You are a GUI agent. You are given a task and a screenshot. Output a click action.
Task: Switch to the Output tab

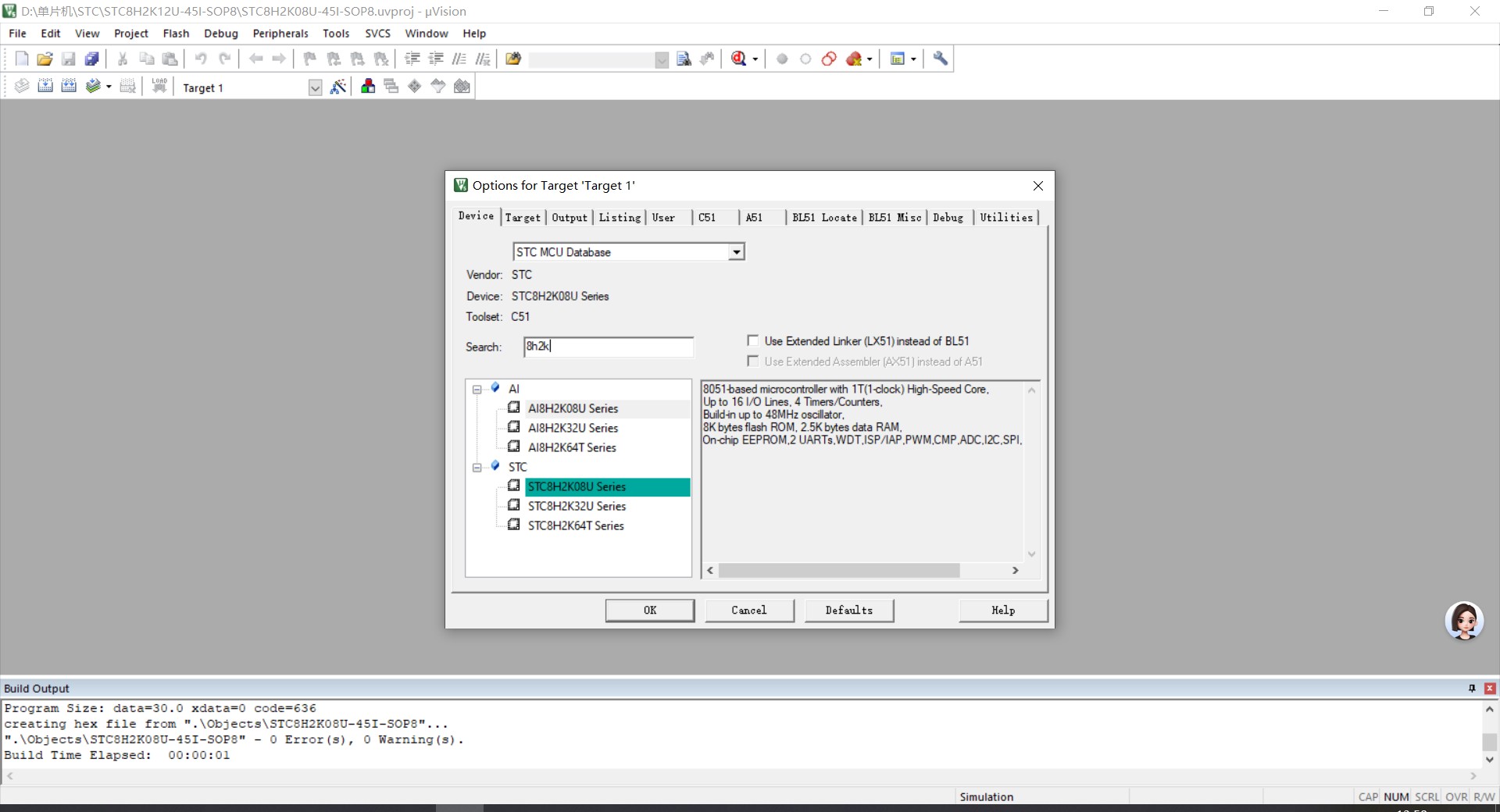point(570,218)
